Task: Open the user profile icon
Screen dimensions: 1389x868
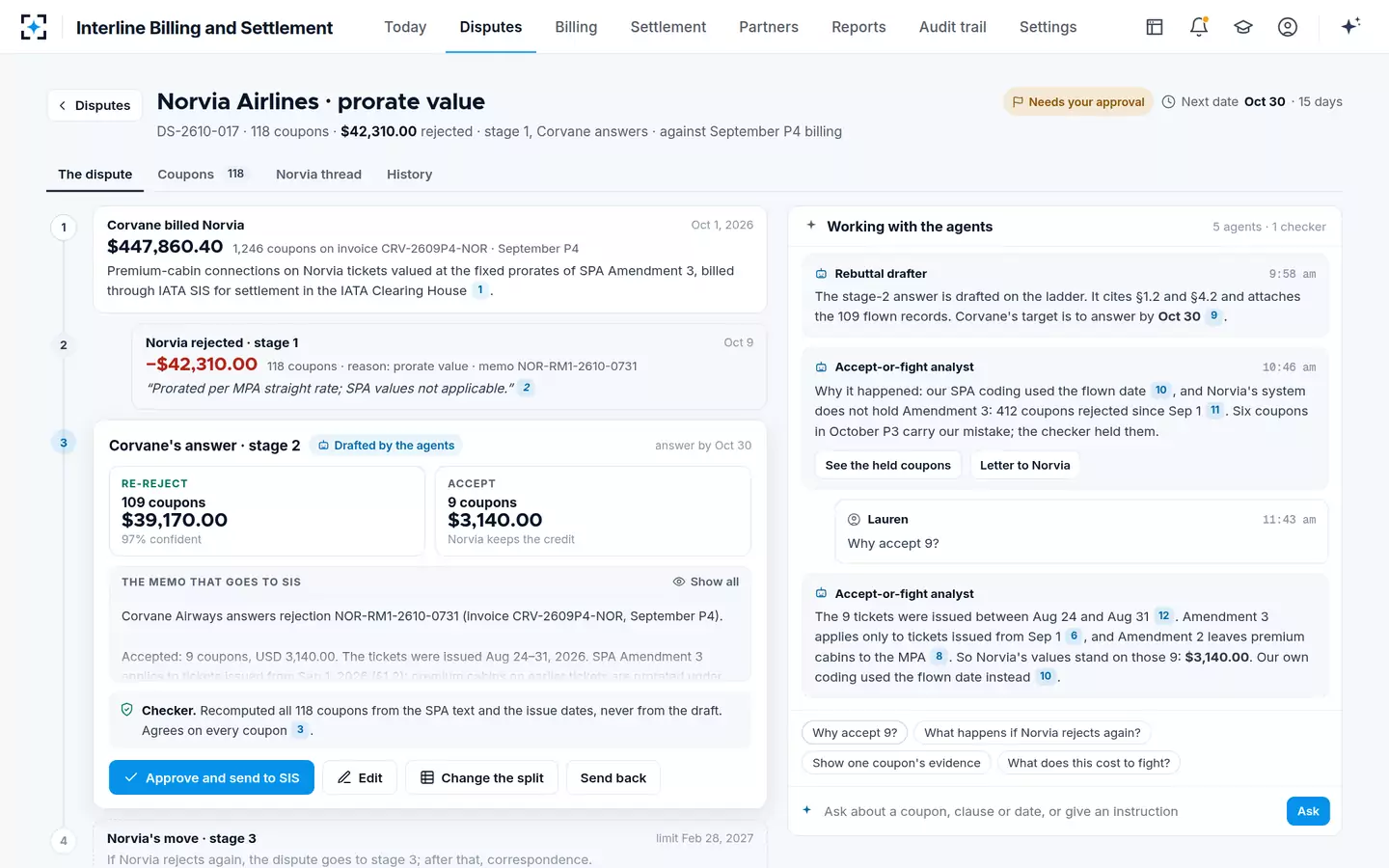Action: 1288,27
